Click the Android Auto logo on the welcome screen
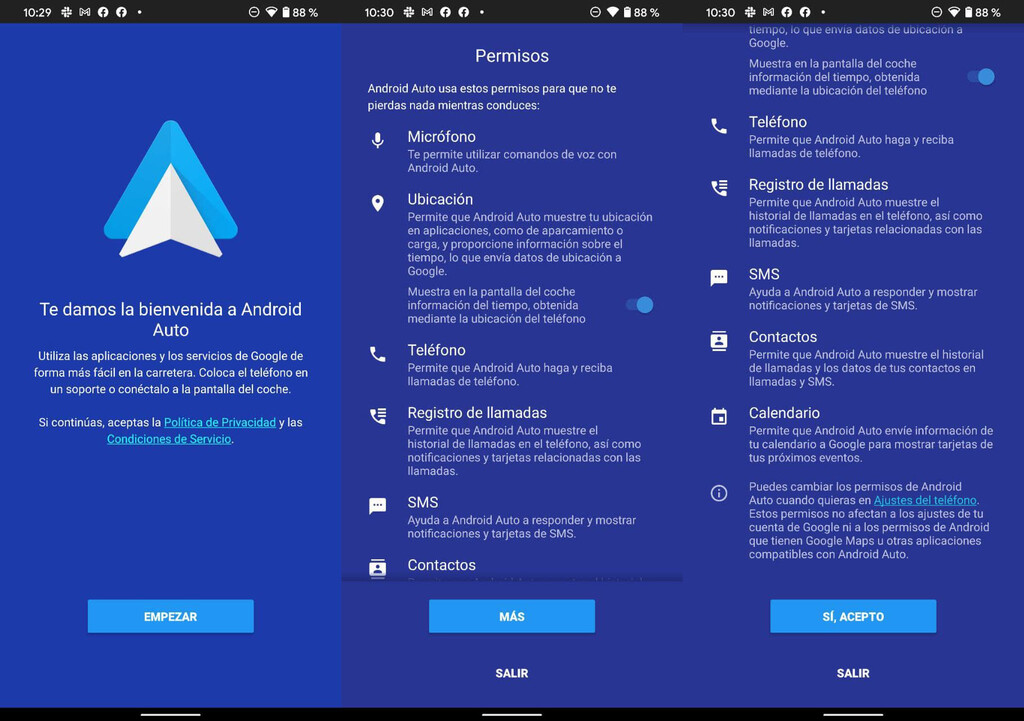1024x721 pixels. (x=171, y=190)
